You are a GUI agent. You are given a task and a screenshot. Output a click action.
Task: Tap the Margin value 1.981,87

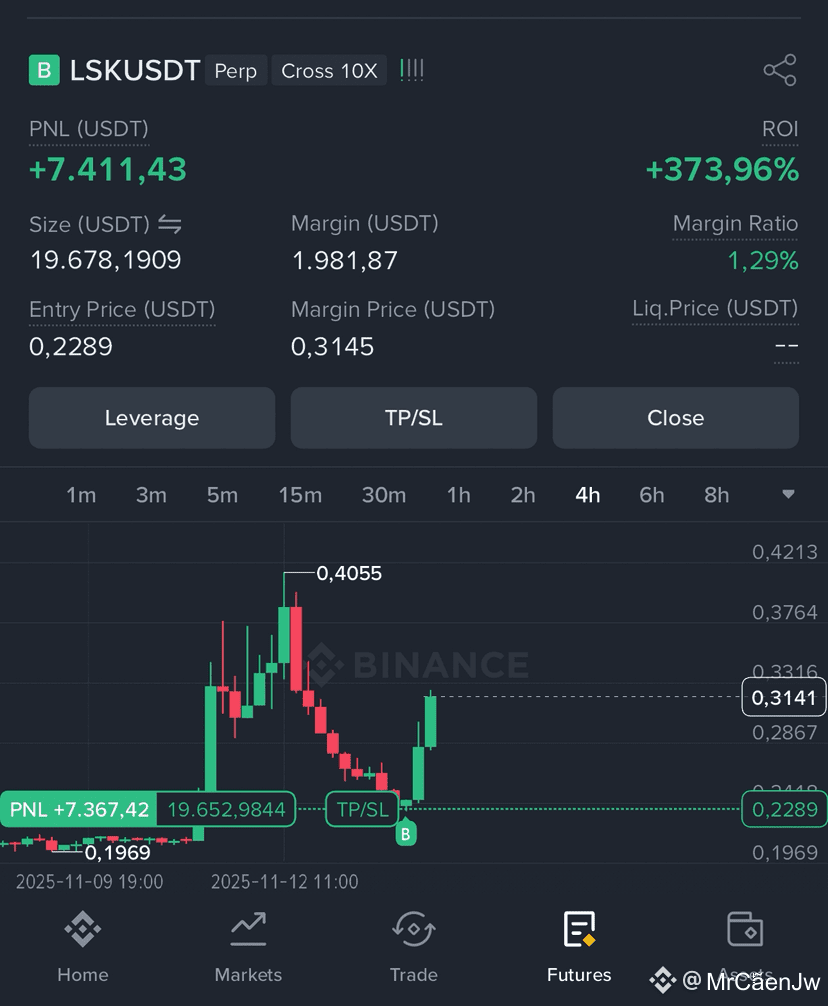click(x=344, y=260)
